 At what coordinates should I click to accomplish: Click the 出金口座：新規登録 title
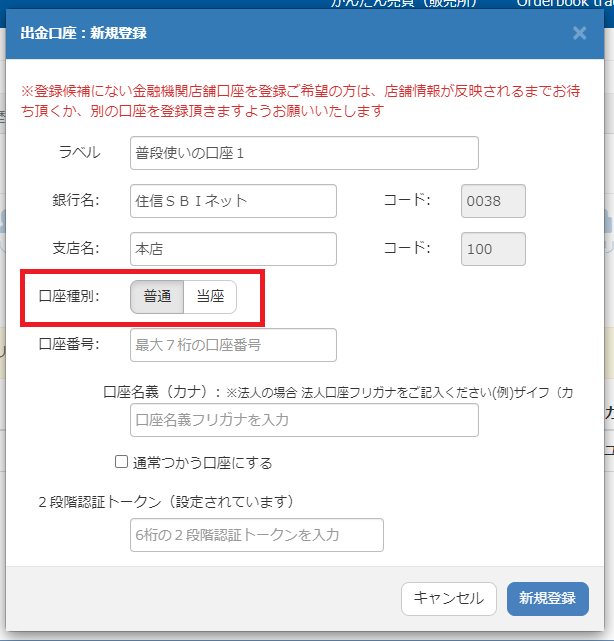(x=83, y=33)
